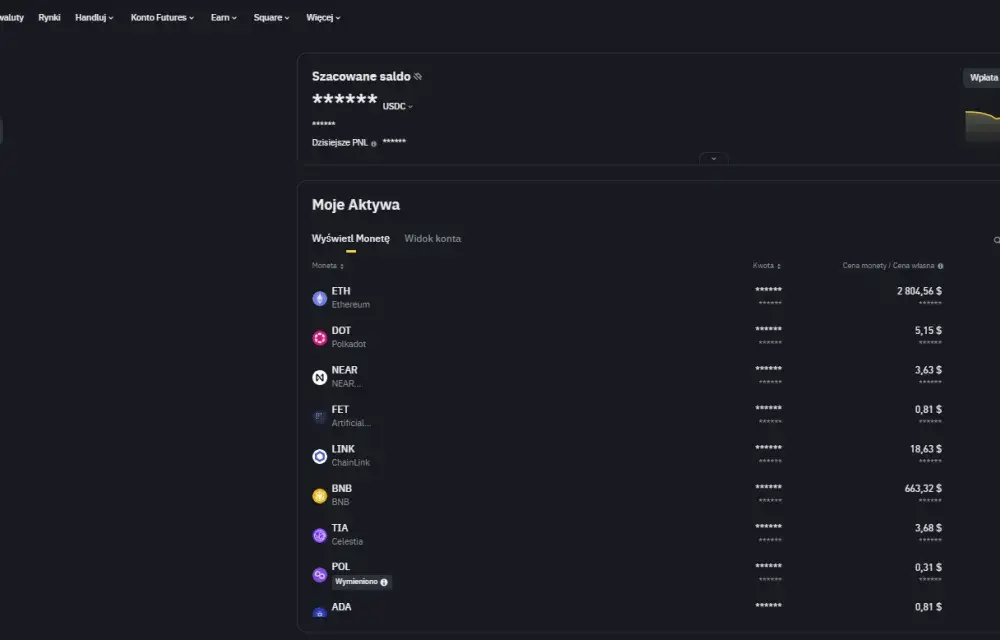Expand the balance panel chevron

pos(714,159)
